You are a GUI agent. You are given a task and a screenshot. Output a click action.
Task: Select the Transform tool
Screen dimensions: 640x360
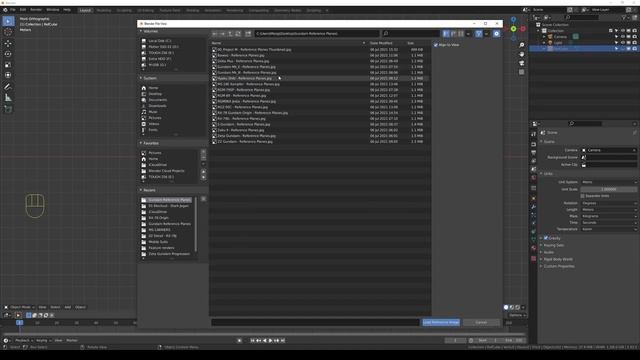(x=8, y=75)
